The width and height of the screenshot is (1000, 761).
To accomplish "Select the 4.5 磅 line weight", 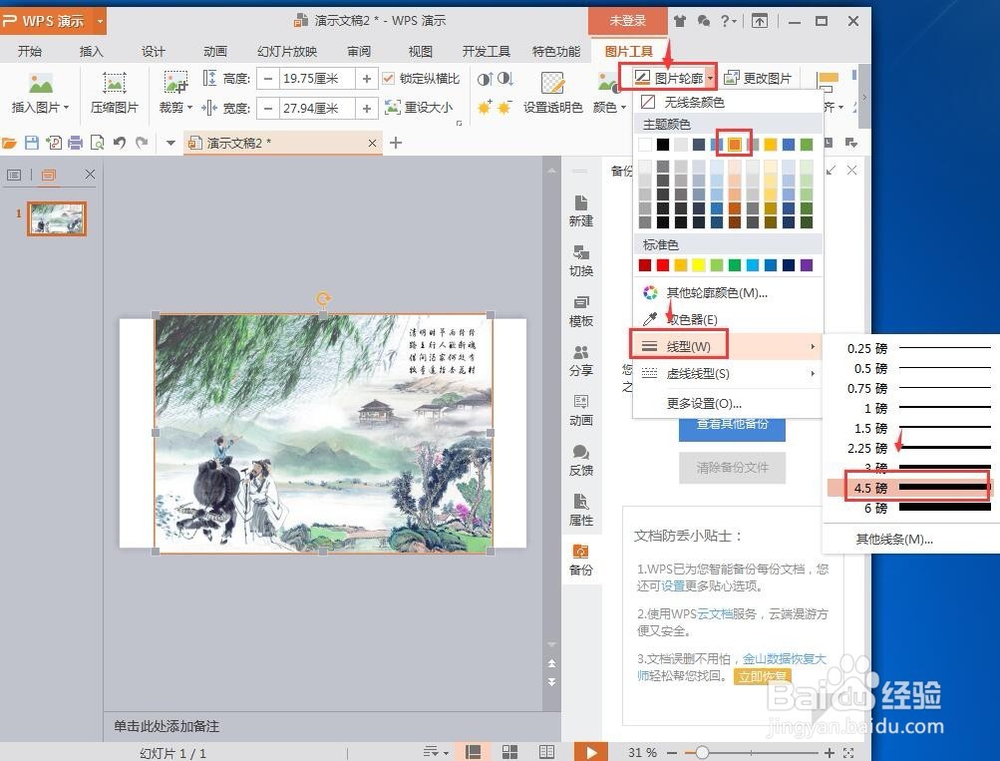I will coord(909,488).
